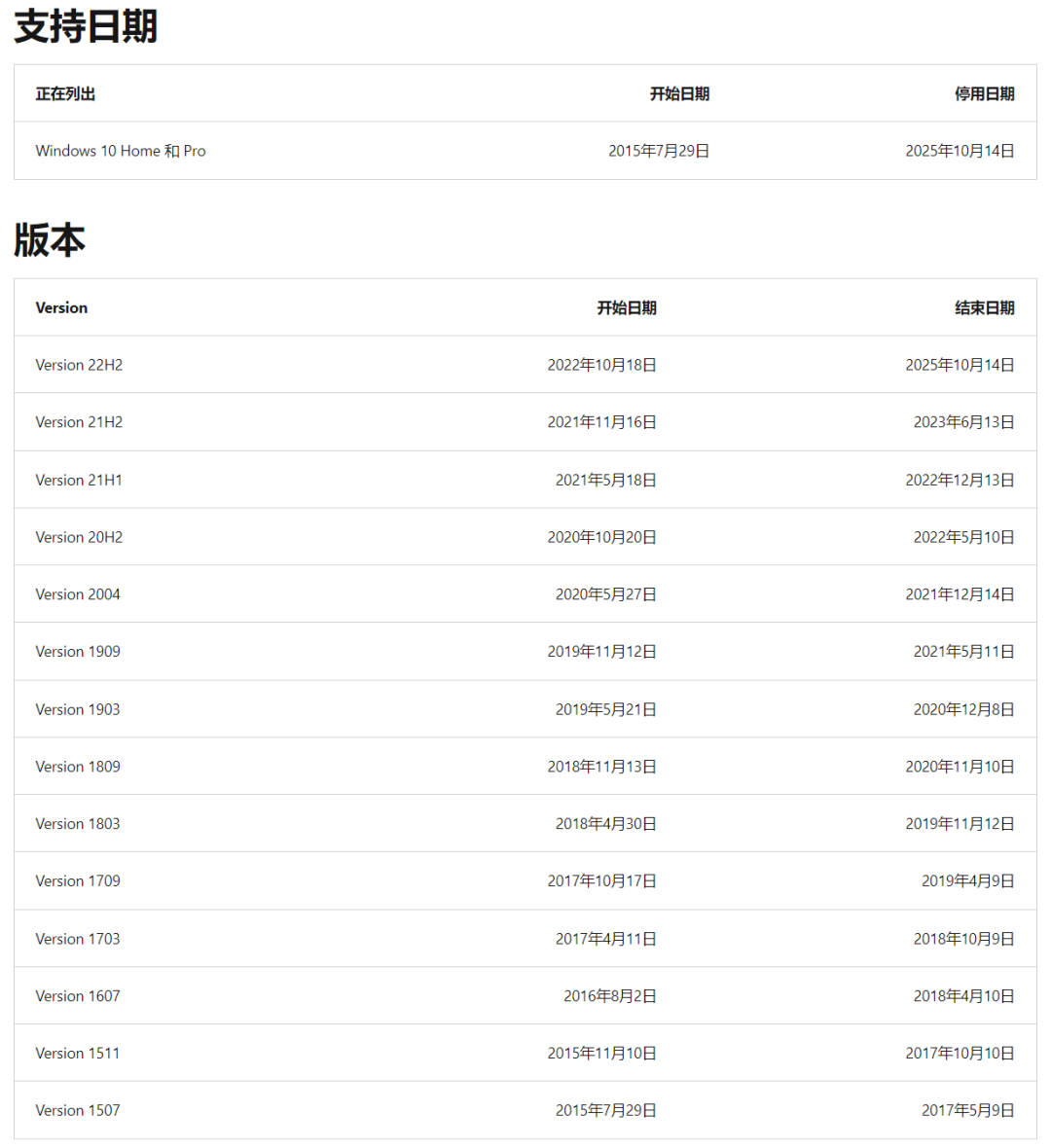
Task: Select the Version 1909 row label
Action: tap(78, 651)
